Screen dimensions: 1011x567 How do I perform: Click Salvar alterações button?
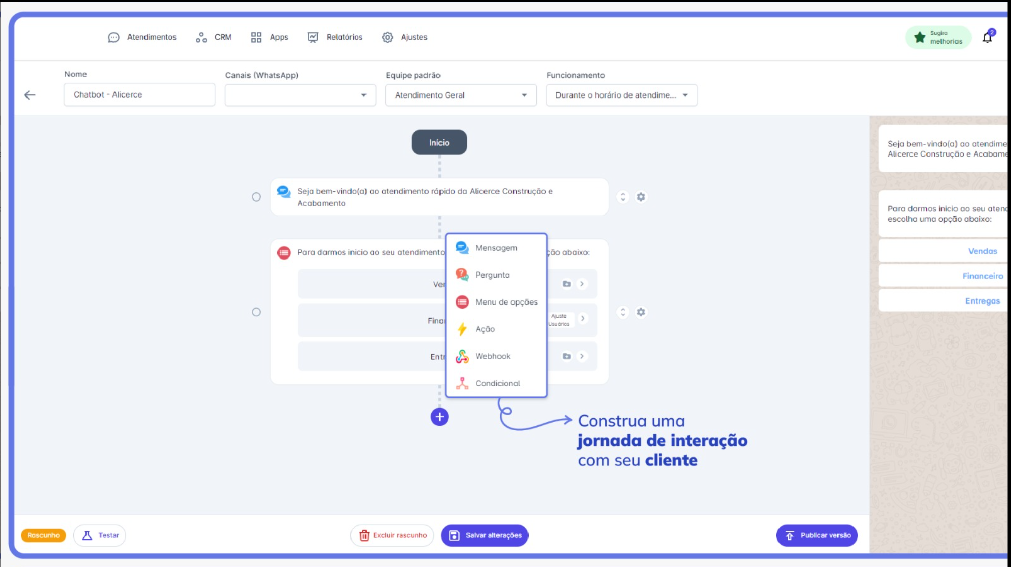click(x=485, y=535)
